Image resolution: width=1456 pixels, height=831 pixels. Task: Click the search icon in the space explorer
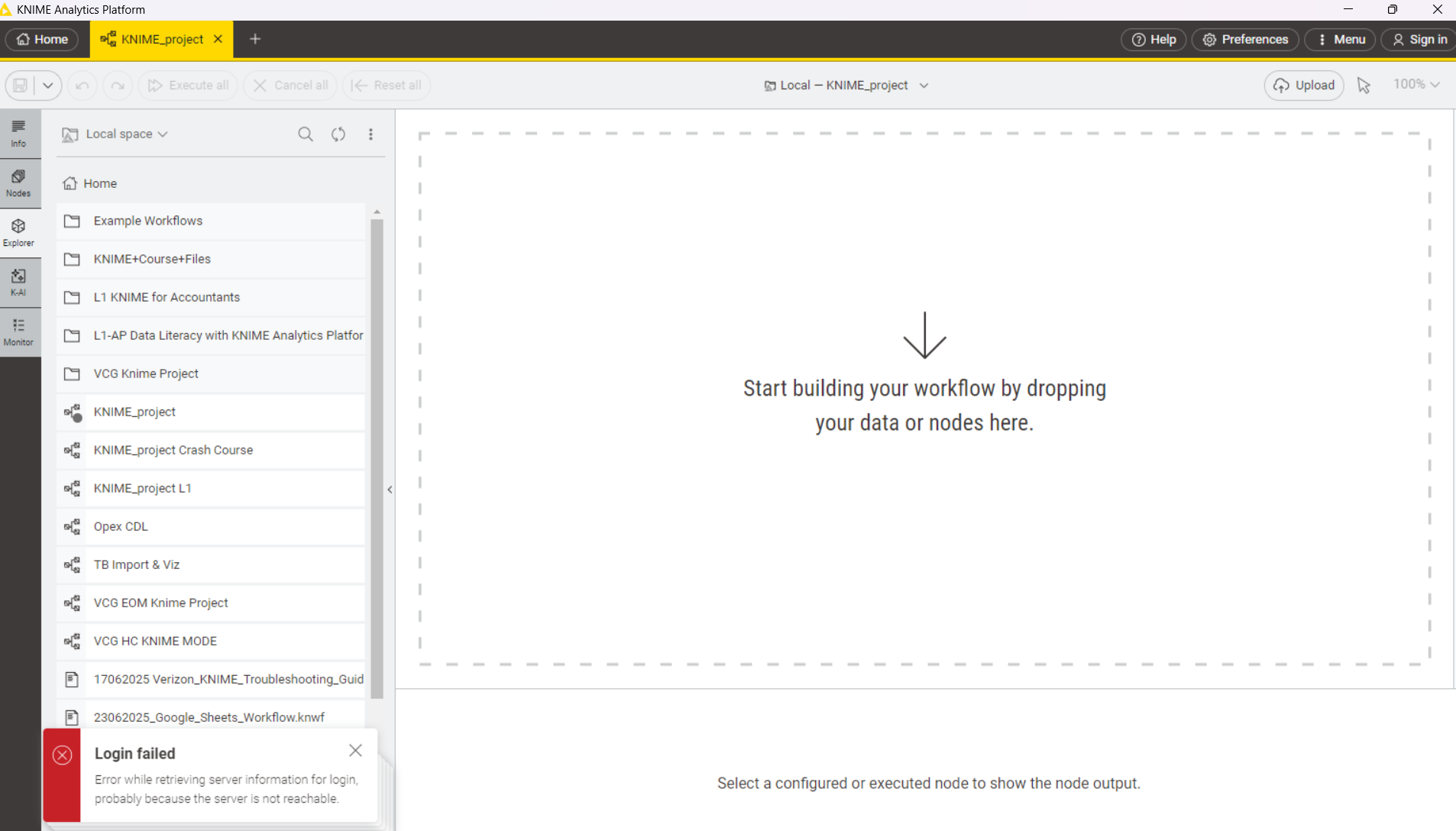[306, 134]
